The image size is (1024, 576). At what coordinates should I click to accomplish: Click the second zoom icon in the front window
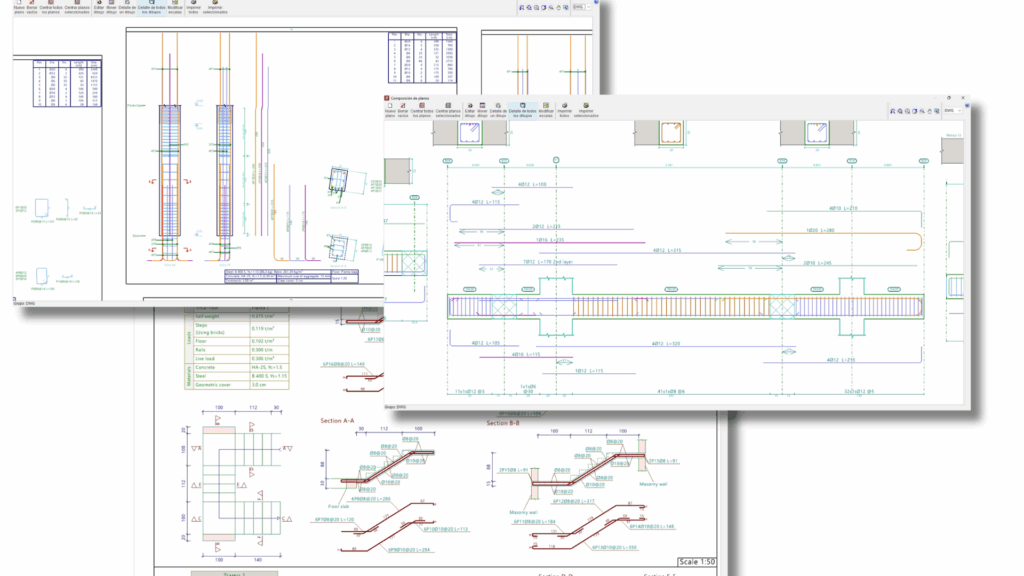[900, 112]
